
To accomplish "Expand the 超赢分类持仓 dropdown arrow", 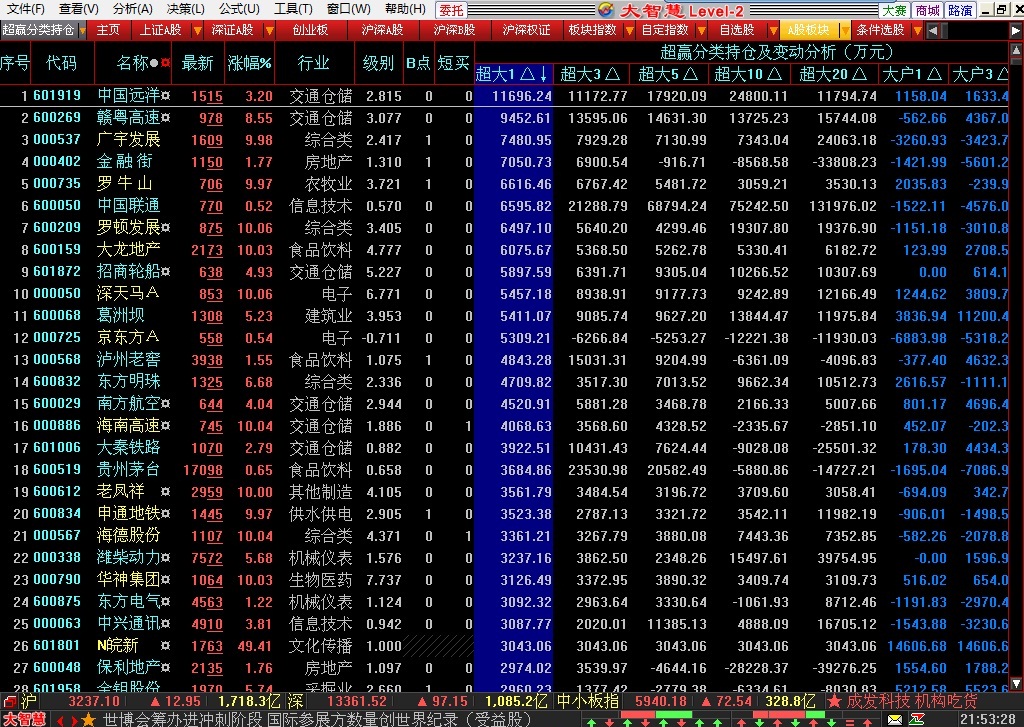I will click(x=82, y=31).
